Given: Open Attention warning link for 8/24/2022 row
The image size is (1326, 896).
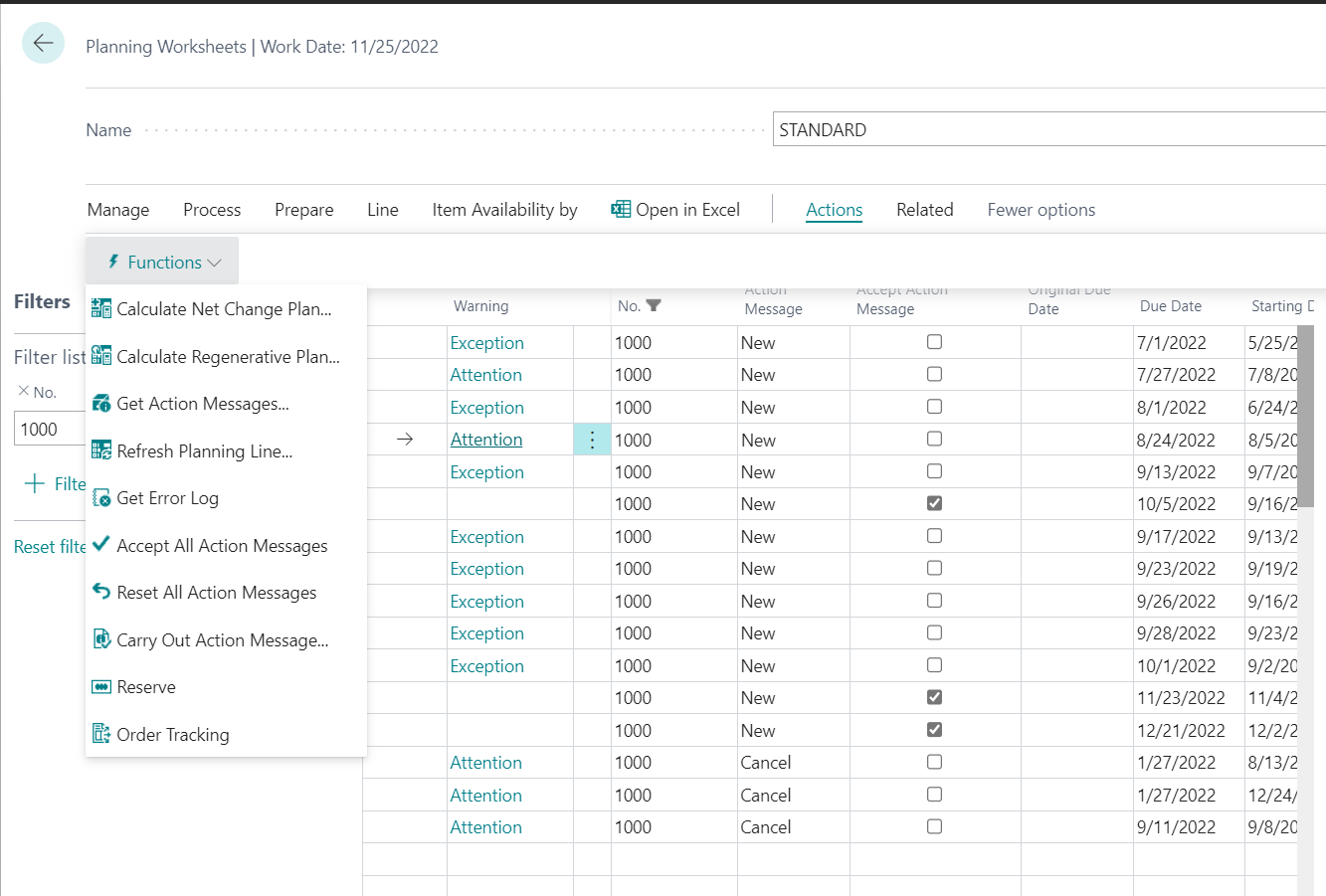Looking at the screenshot, I should pyautogui.click(x=486, y=440).
